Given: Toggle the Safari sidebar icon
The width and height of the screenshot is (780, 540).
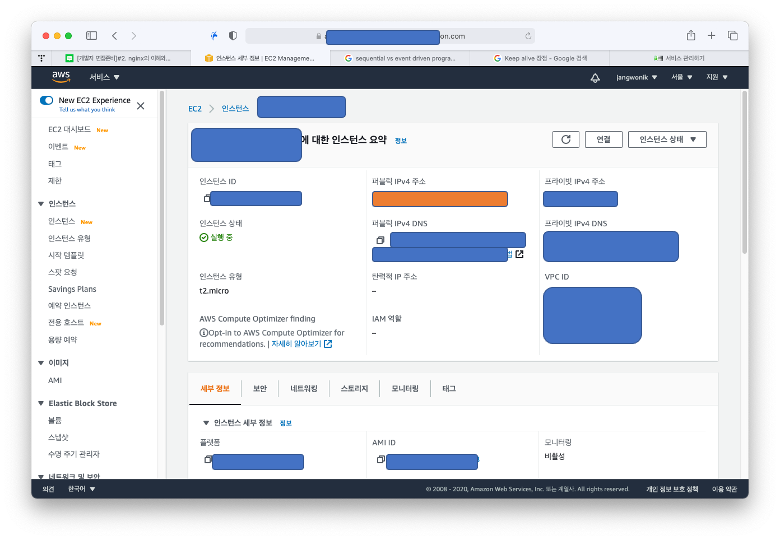Looking at the screenshot, I should [x=92, y=36].
